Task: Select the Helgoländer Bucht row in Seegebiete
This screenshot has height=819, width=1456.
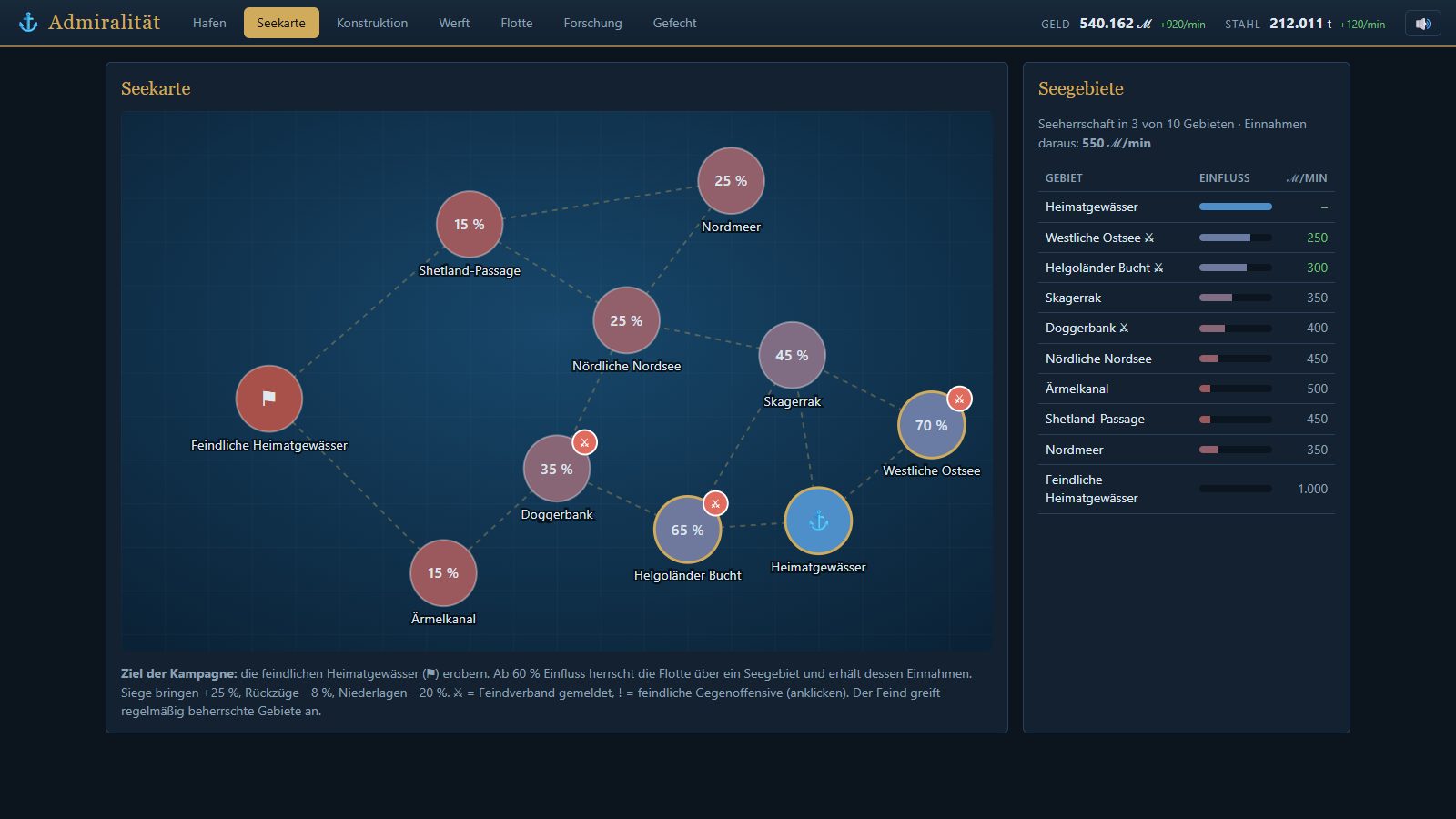Action: tap(1187, 268)
